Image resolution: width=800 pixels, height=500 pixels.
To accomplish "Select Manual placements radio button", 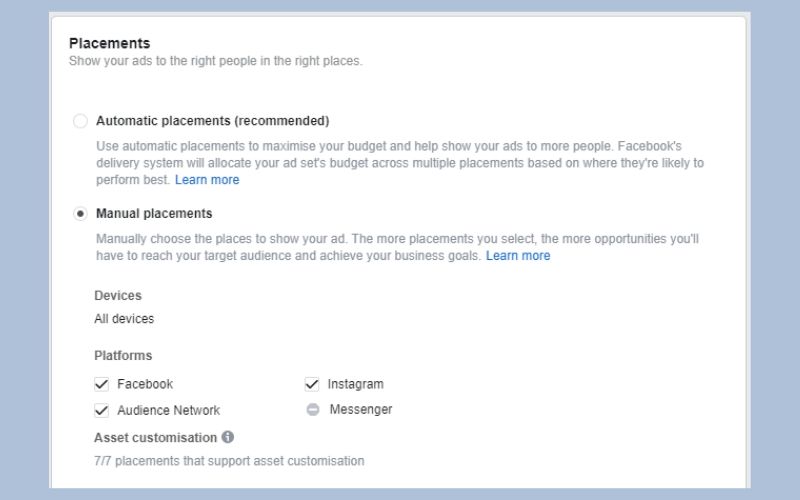I will 80,213.
